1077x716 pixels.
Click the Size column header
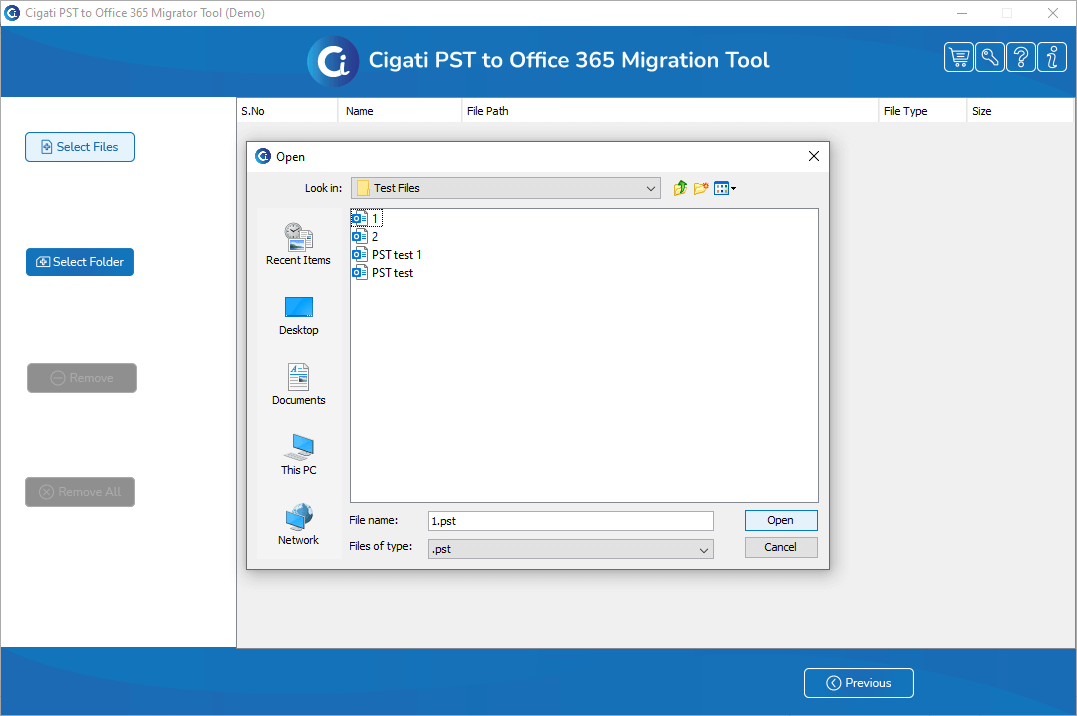click(1019, 111)
